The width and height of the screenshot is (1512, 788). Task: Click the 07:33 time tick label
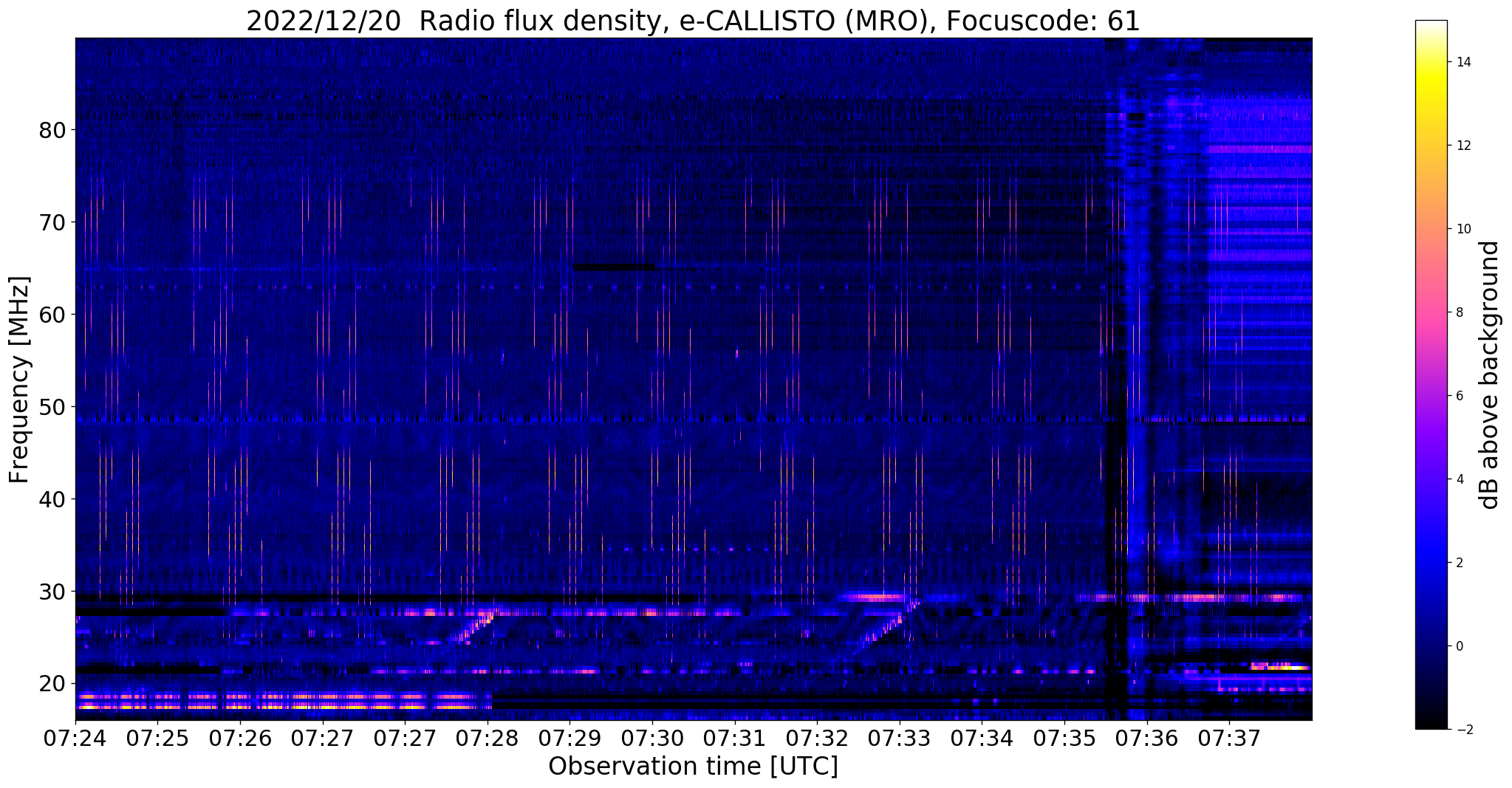point(900,738)
